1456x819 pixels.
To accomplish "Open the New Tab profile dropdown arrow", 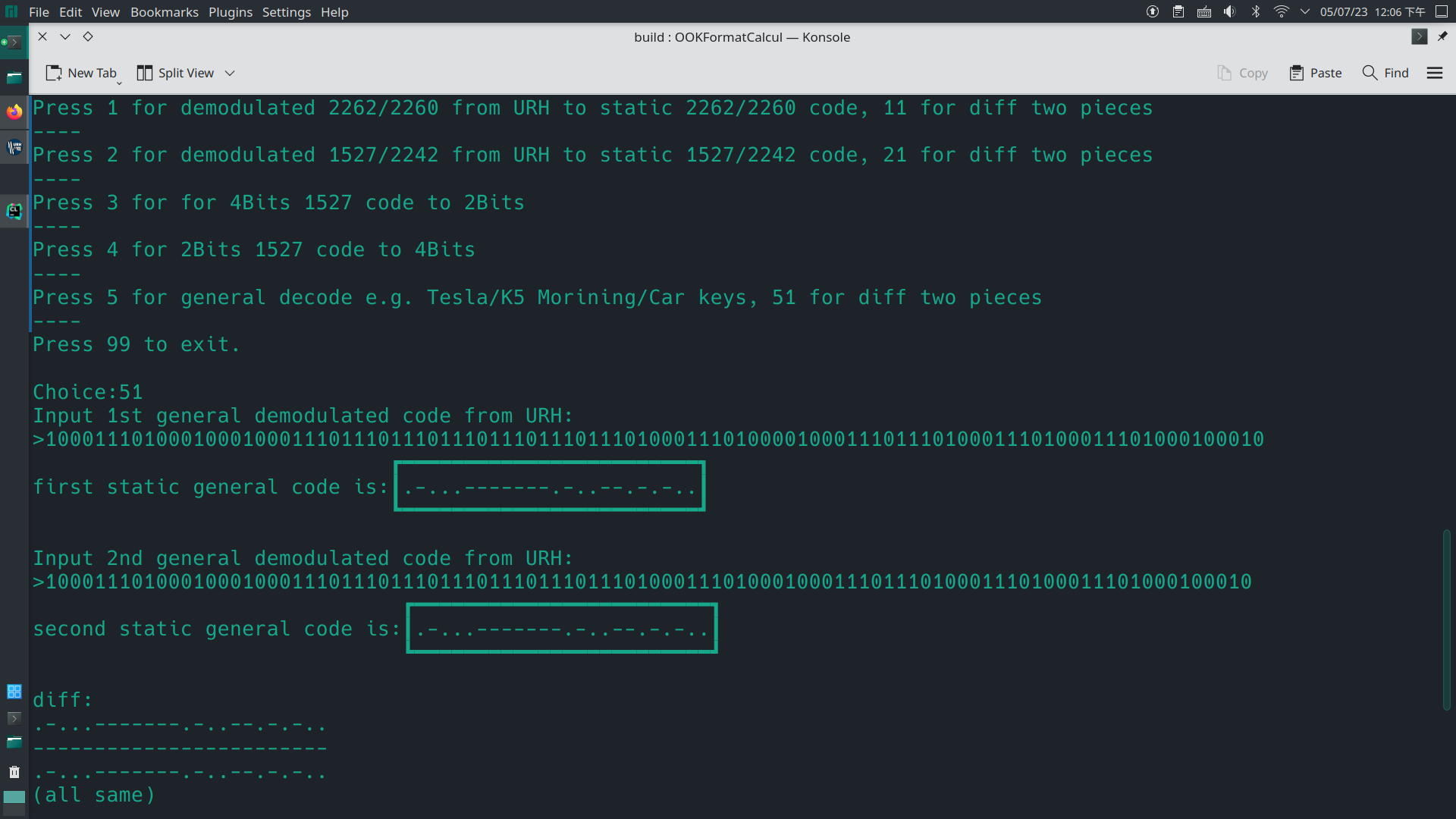I will (119, 83).
